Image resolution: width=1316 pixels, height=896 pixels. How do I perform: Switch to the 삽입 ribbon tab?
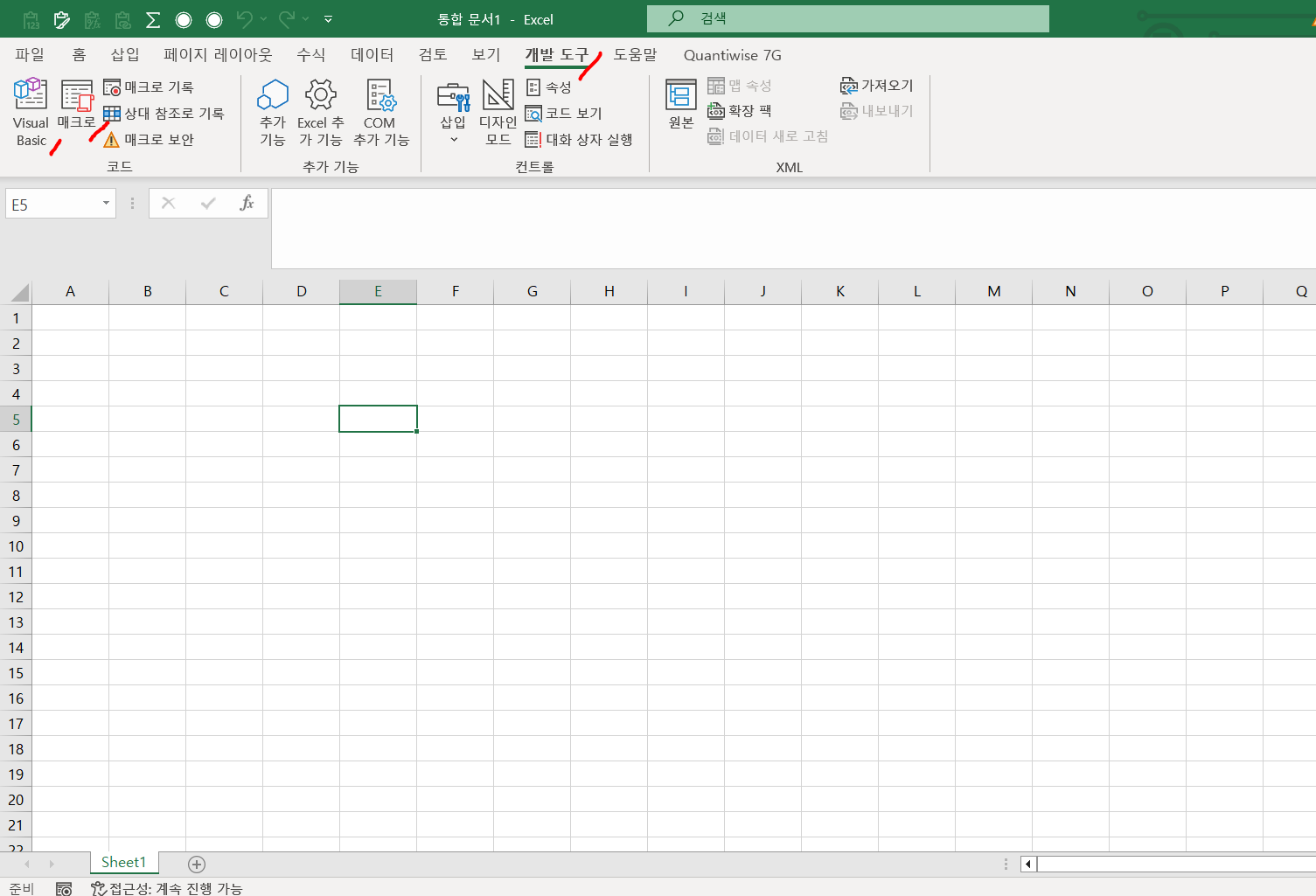125,55
